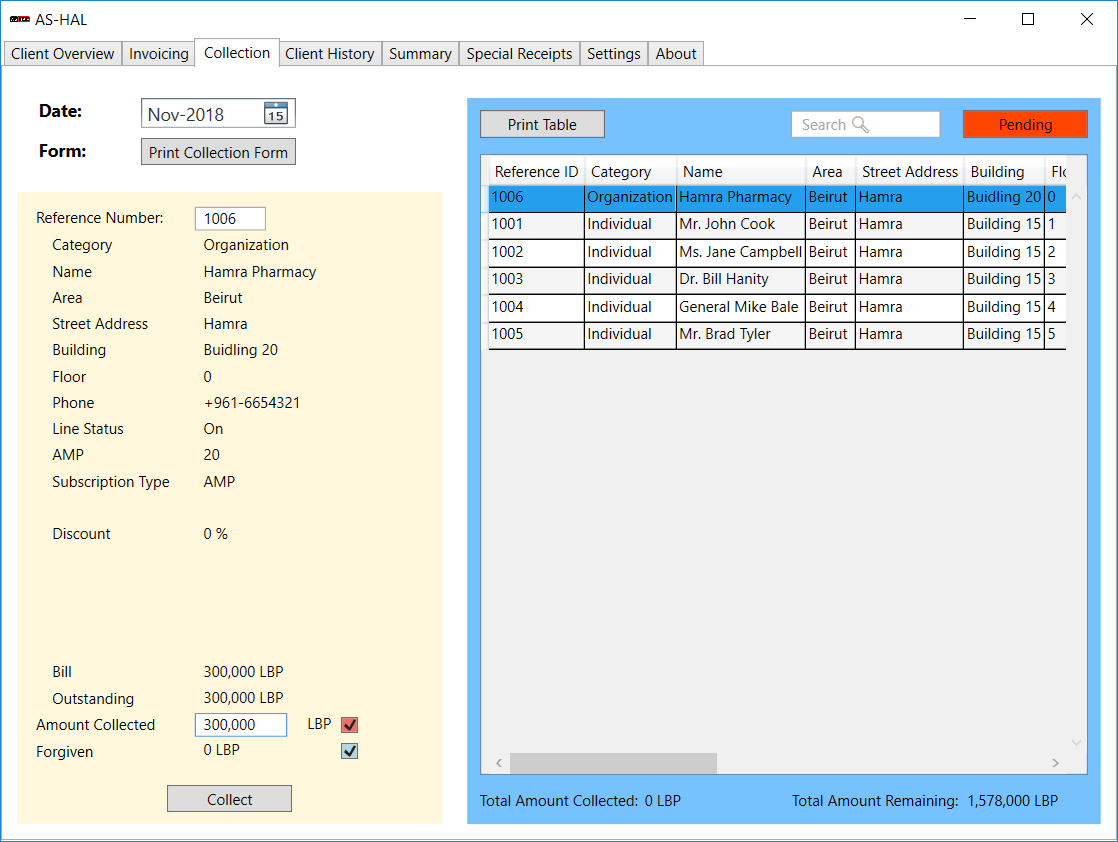1118x842 pixels.
Task: Show the About tab
Action: pos(675,53)
